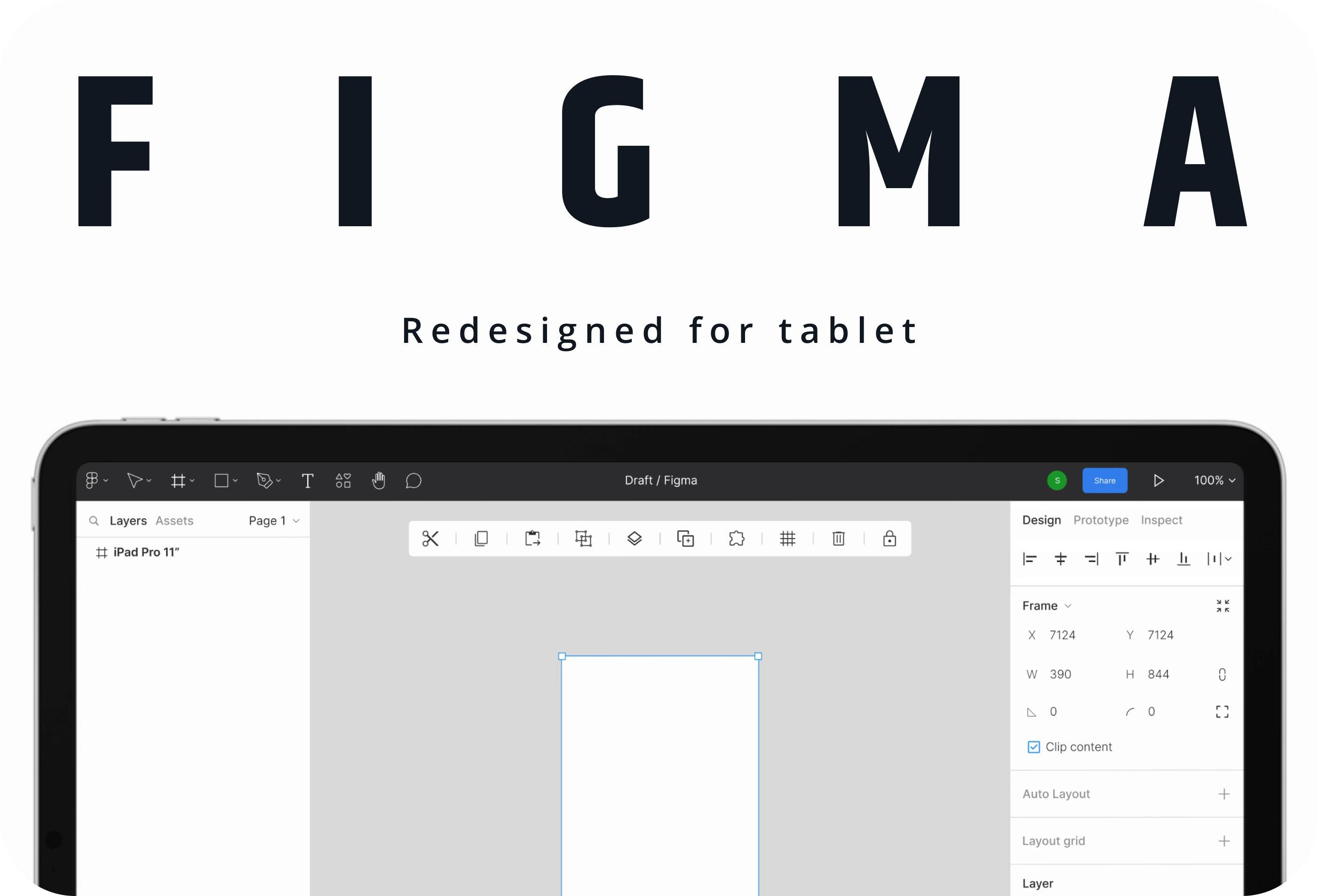Switch to the Prototype tab

coord(1101,520)
